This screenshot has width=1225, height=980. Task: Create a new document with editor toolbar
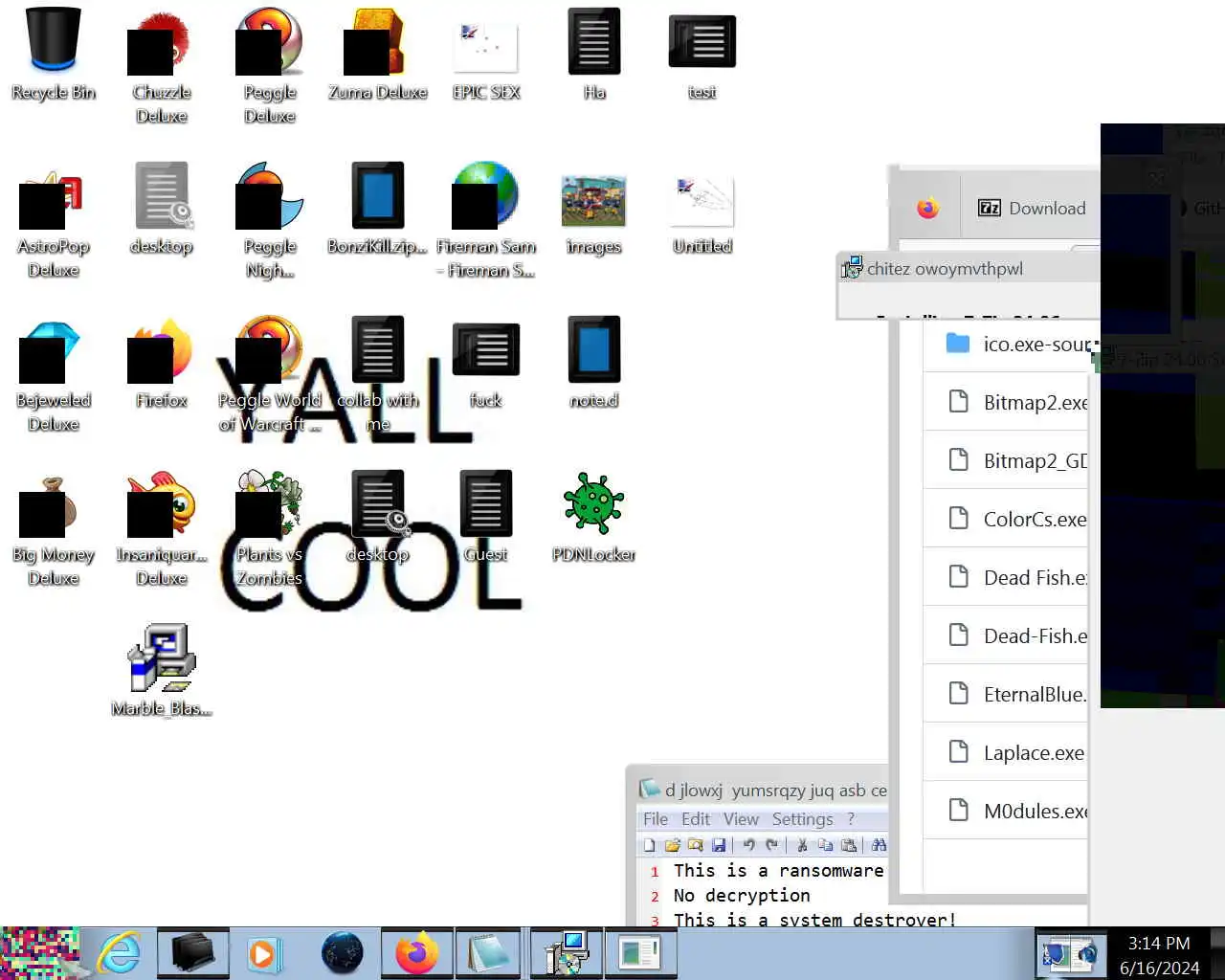(x=650, y=845)
